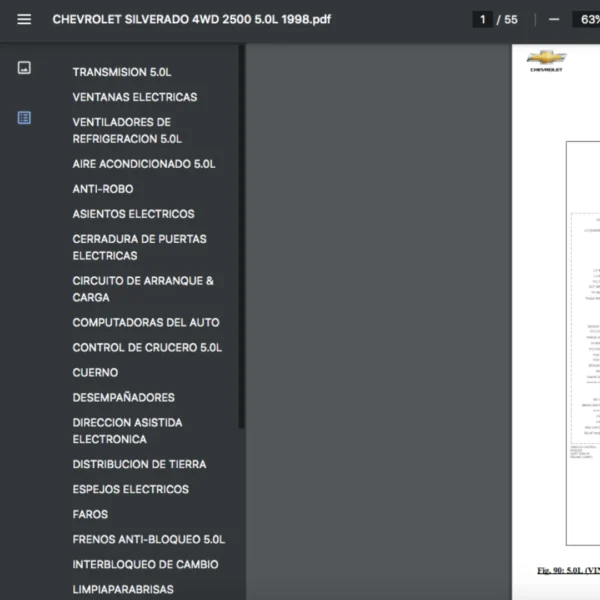Screen dimensions: 600x600
Task: Select the page number field
Action: 483,19
